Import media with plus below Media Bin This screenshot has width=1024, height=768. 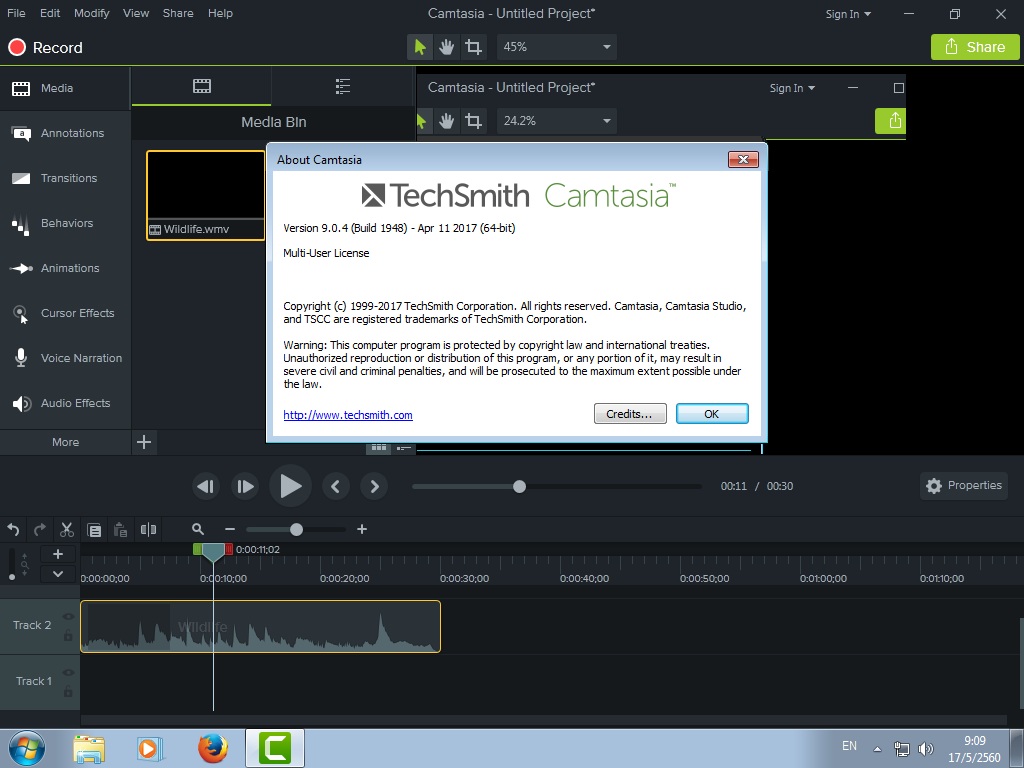[x=144, y=442]
